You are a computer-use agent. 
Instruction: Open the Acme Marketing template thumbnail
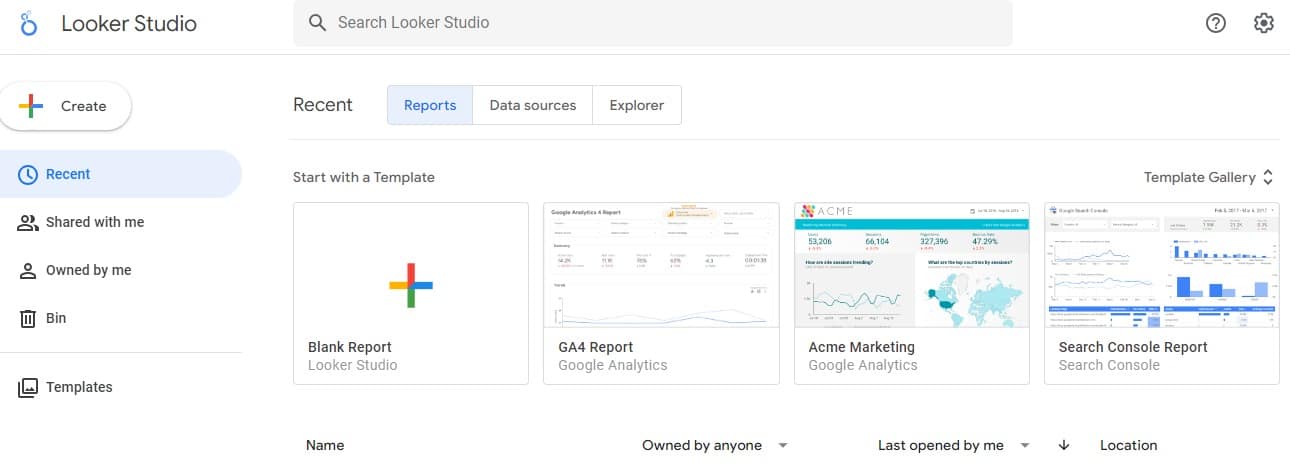click(911, 266)
